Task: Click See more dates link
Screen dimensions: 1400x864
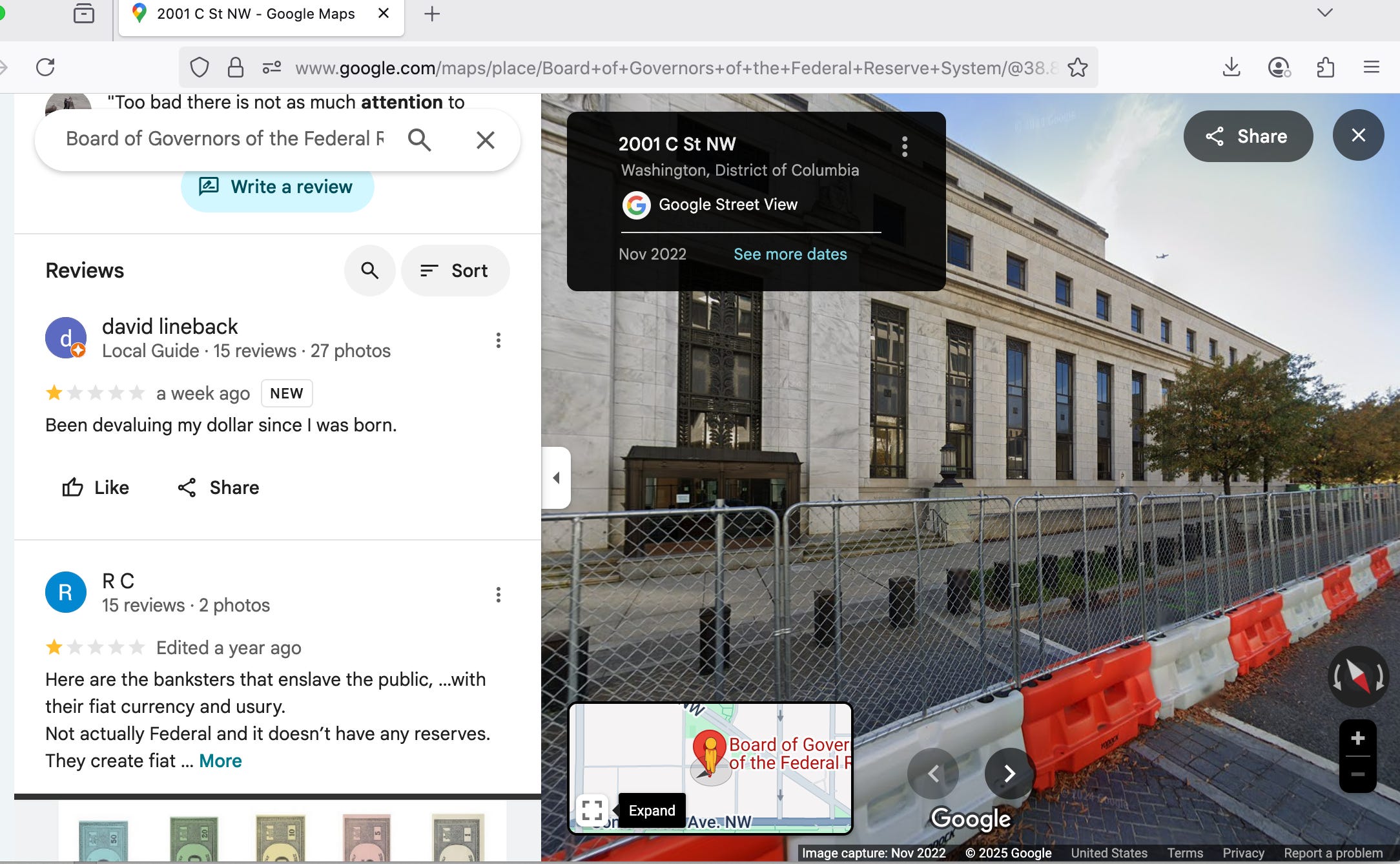Action: coord(790,254)
